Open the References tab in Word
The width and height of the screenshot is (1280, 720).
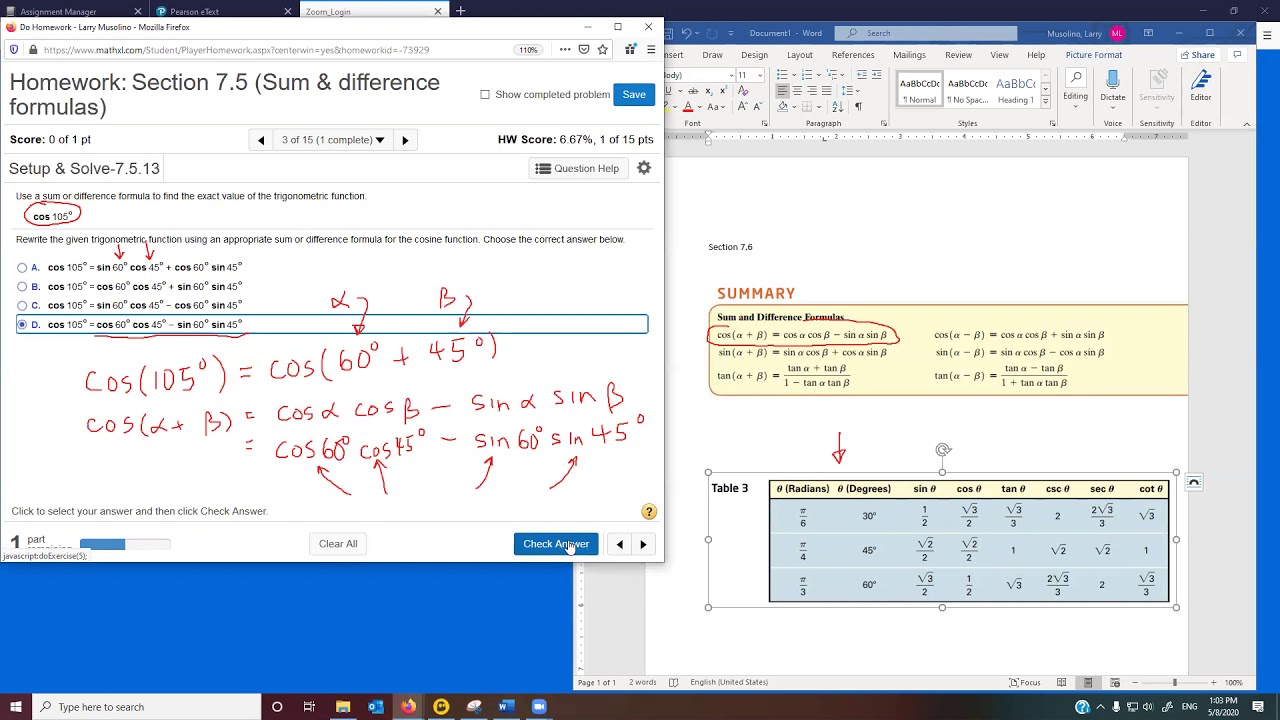853,55
